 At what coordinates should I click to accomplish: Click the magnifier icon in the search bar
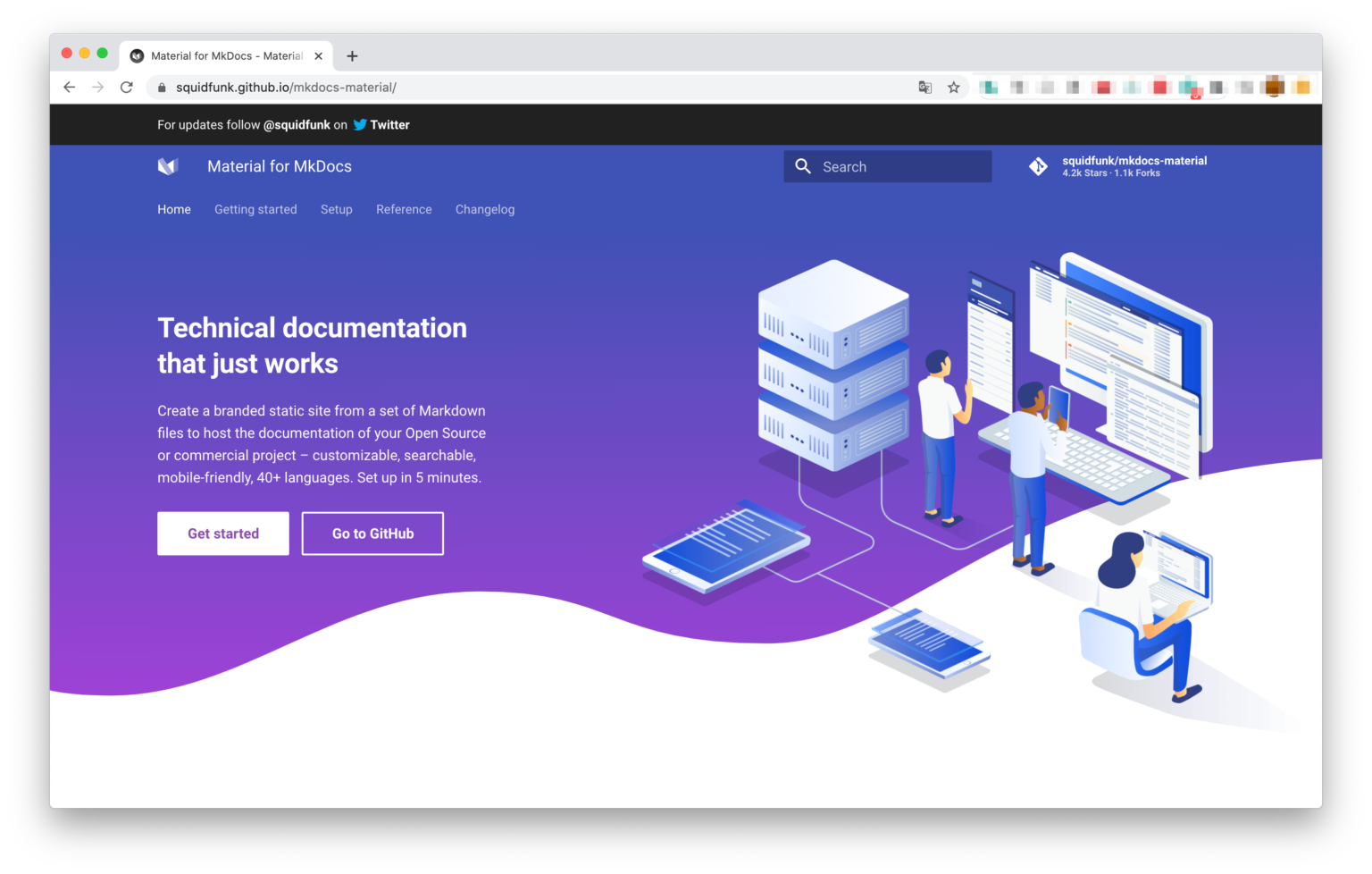tap(803, 166)
